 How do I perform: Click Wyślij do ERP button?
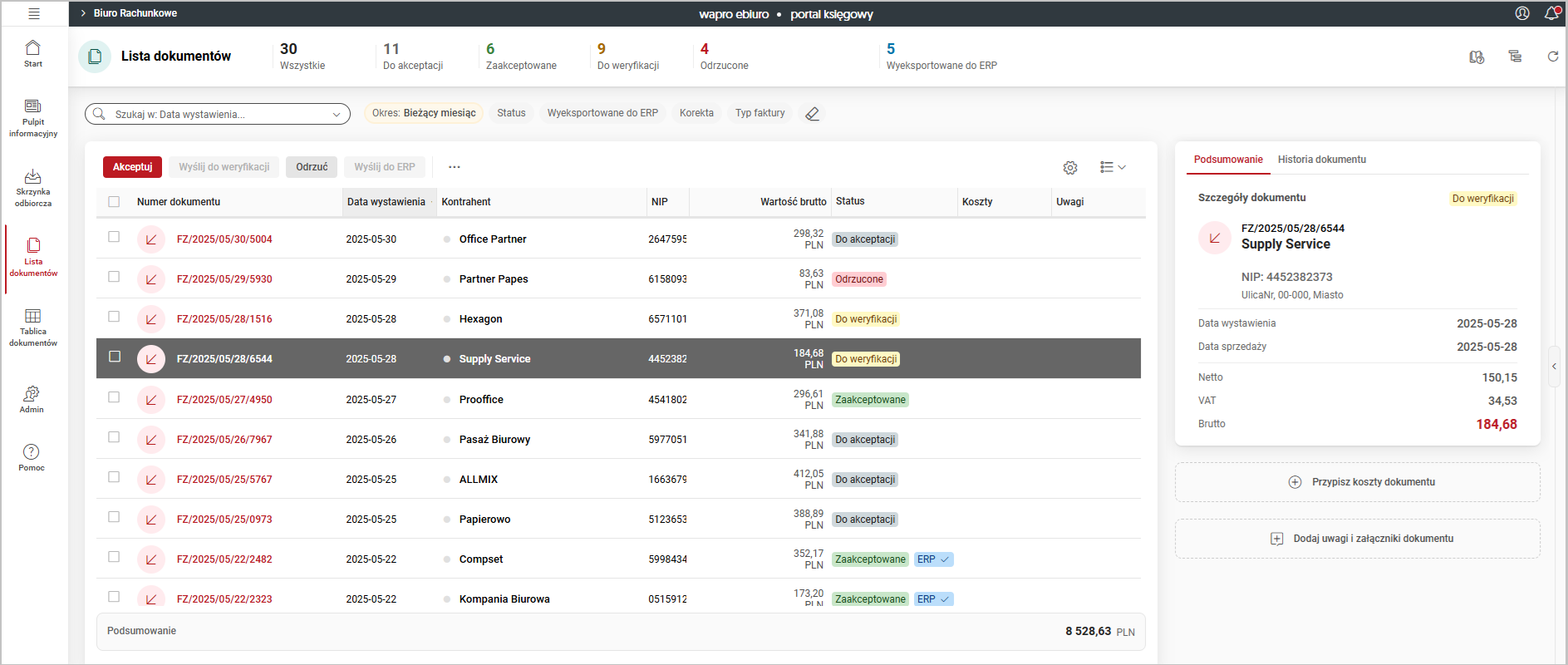(x=385, y=167)
